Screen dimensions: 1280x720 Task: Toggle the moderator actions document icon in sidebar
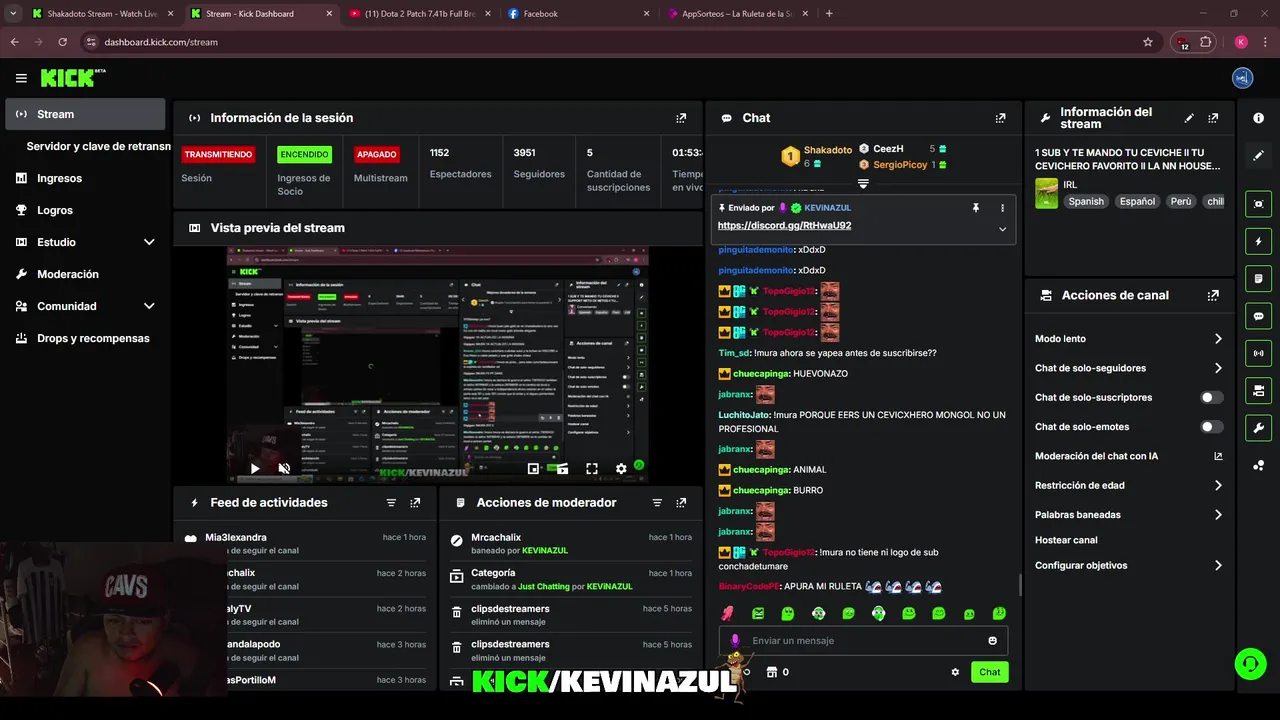coord(1258,278)
